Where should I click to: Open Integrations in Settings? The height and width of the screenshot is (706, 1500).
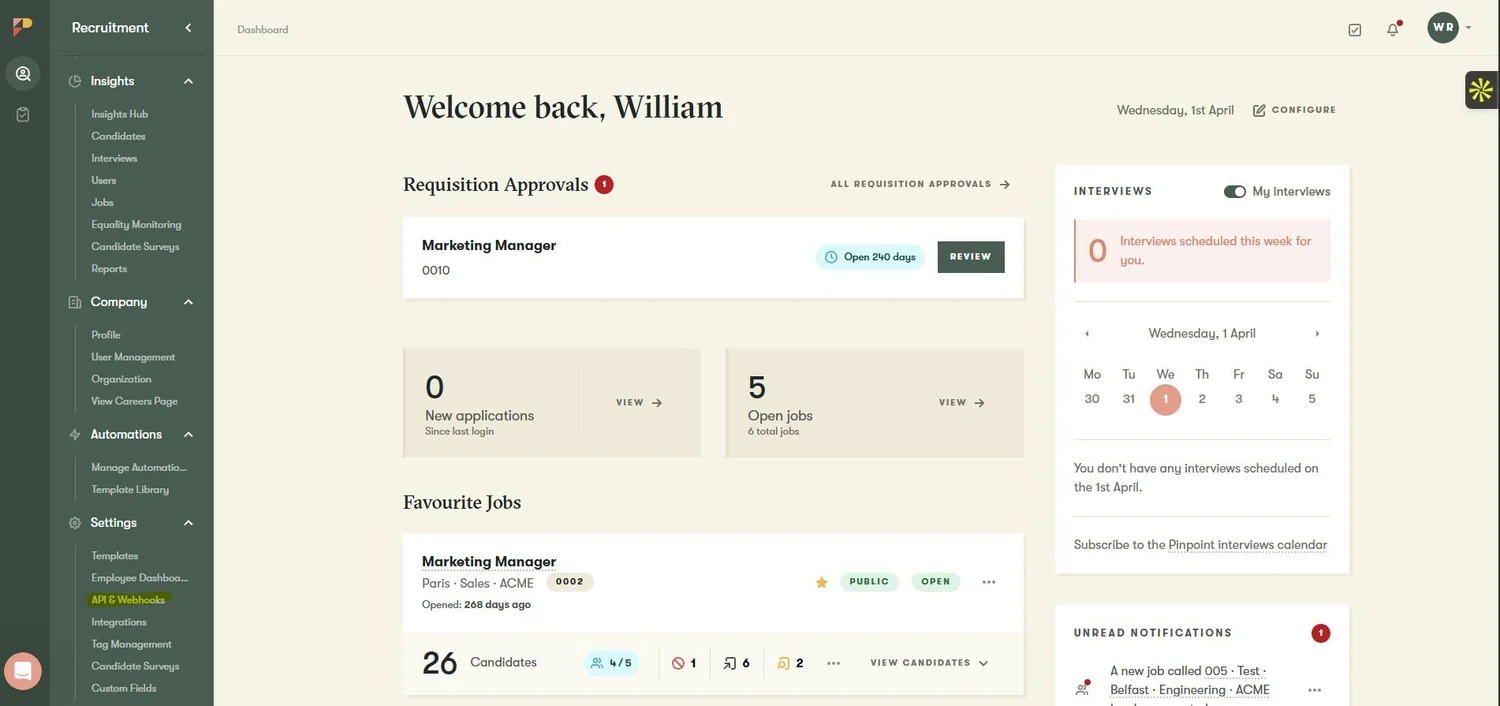pyautogui.click(x=119, y=622)
